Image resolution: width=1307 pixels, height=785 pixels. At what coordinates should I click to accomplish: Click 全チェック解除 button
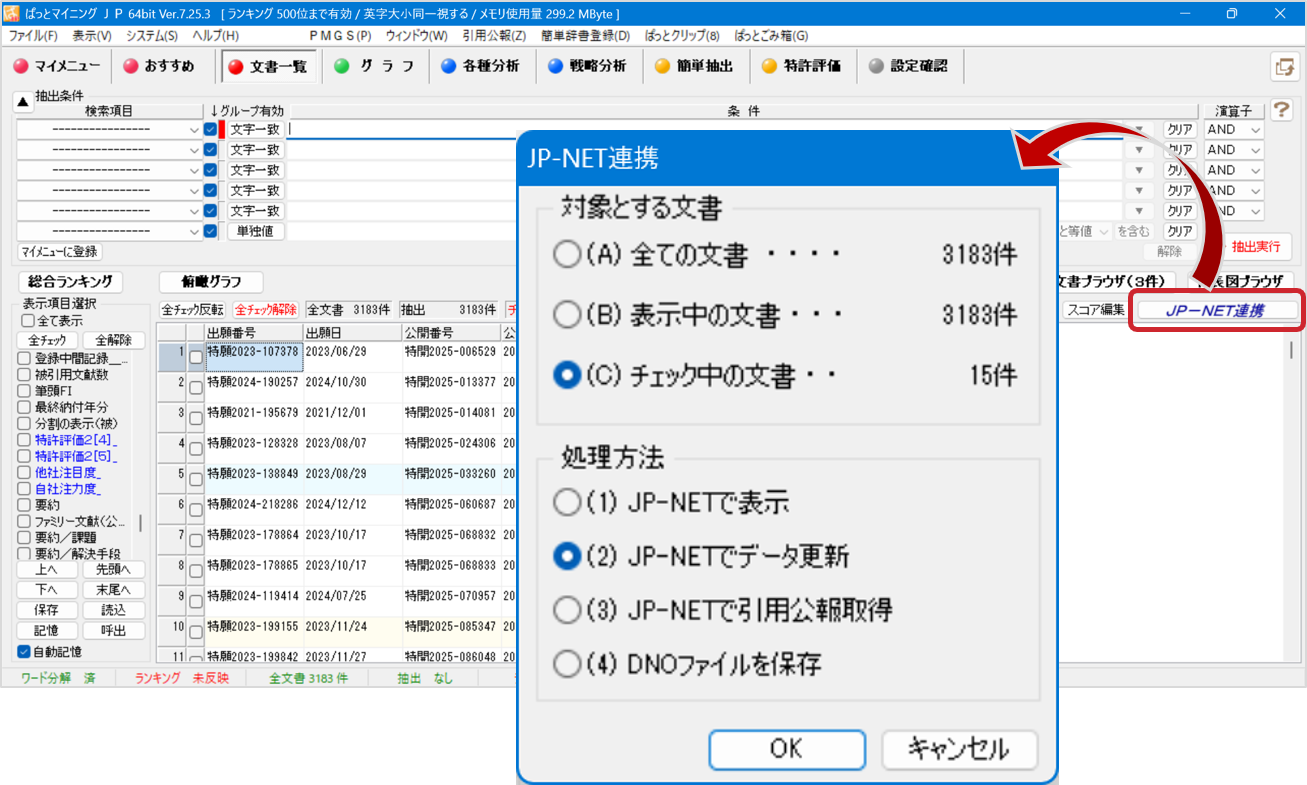tap(265, 310)
